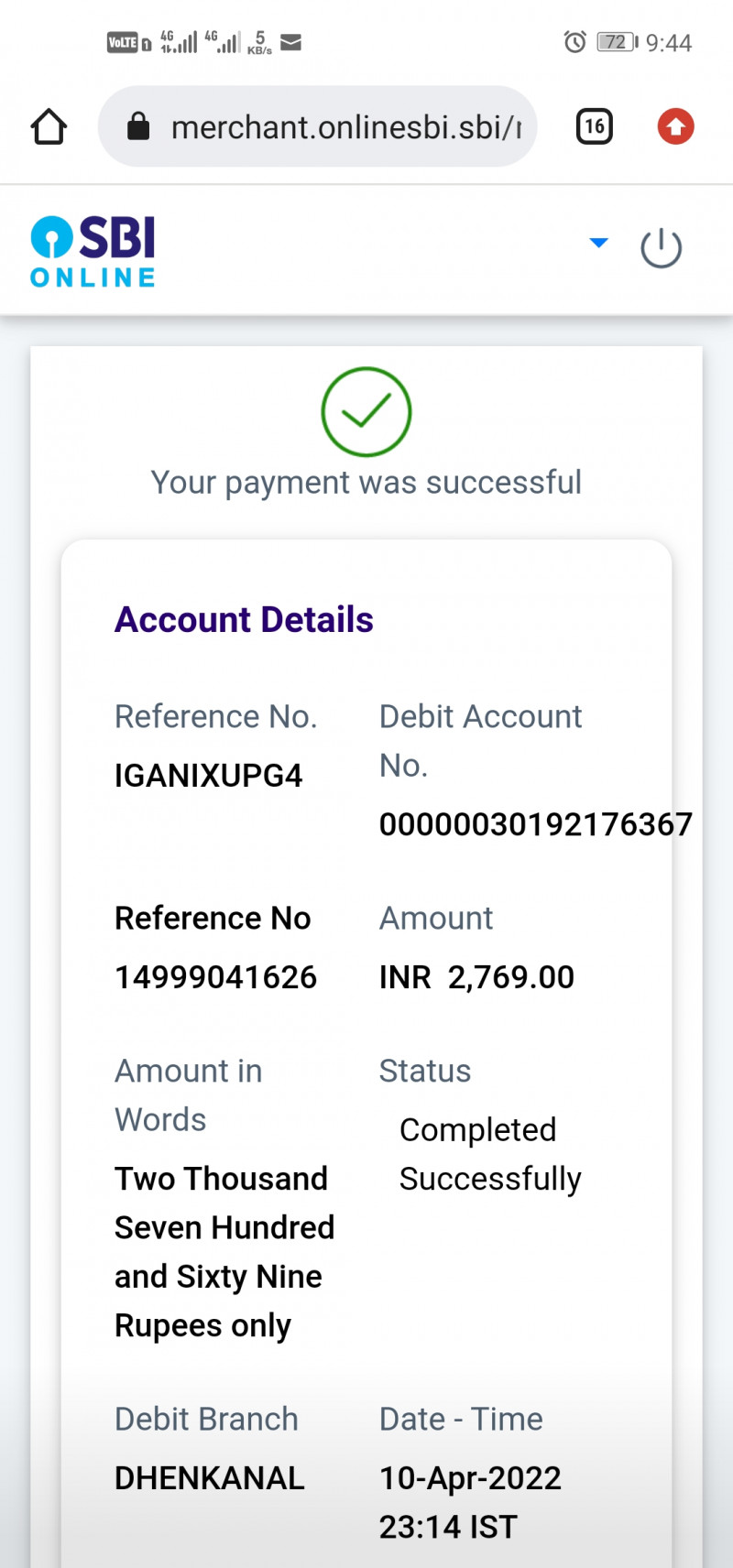The width and height of the screenshot is (733, 1568).
Task: Open the tab switcher showing 16
Action: 594,126
